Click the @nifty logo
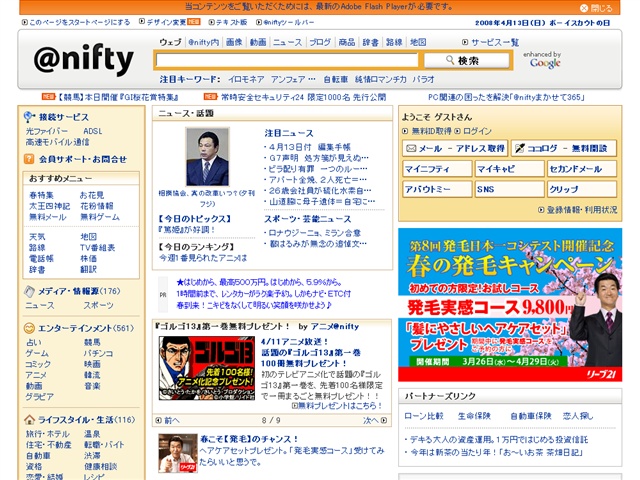This screenshot has height=480, width=640. (84, 60)
